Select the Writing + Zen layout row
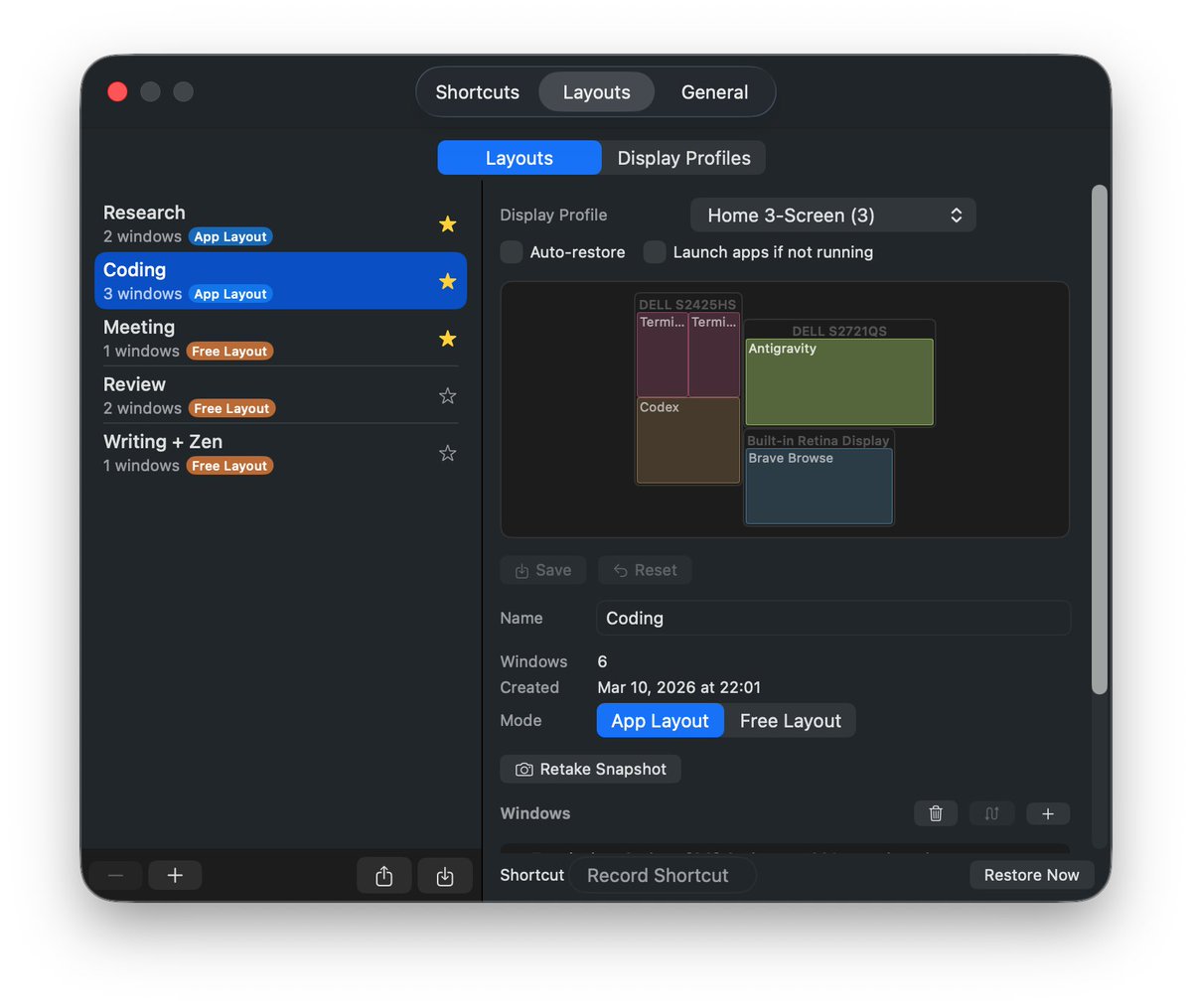The height and width of the screenshot is (1008, 1192). (281, 454)
